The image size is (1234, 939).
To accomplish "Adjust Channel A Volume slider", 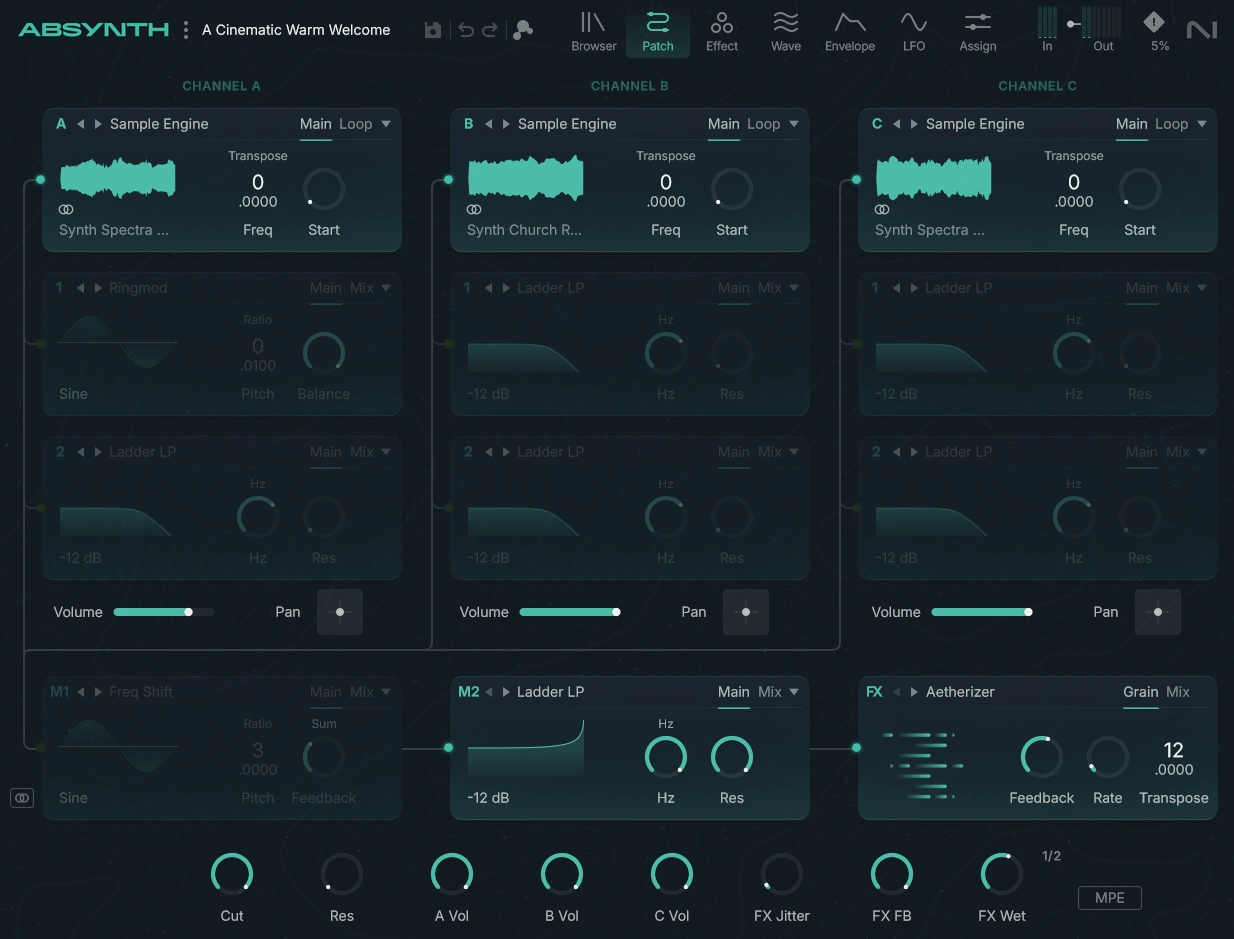I will [164, 612].
